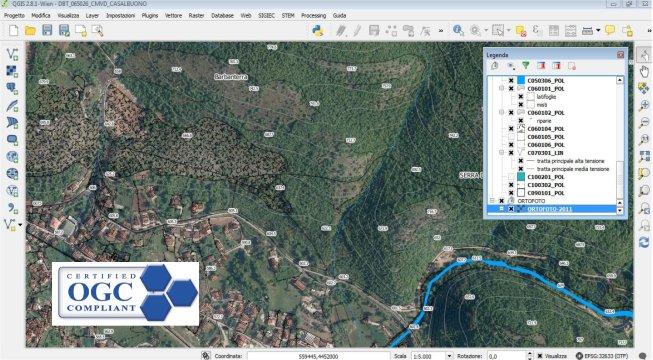The height and width of the screenshot is (360, 653).
Task: Click the Save Project floppy icon
Action: coord(47,30)
